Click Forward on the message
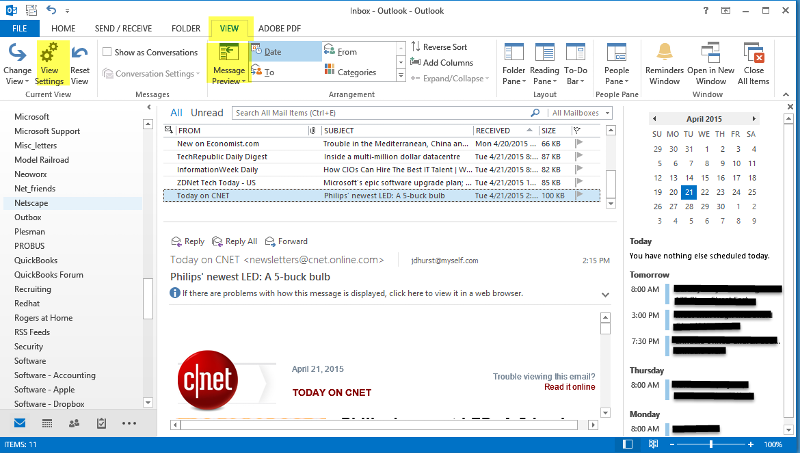 click(x=286, y=241)
